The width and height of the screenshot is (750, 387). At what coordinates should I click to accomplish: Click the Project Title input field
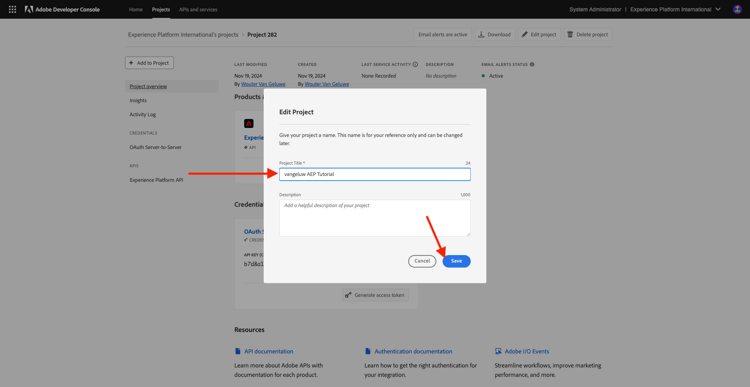[x=375, y=174]
